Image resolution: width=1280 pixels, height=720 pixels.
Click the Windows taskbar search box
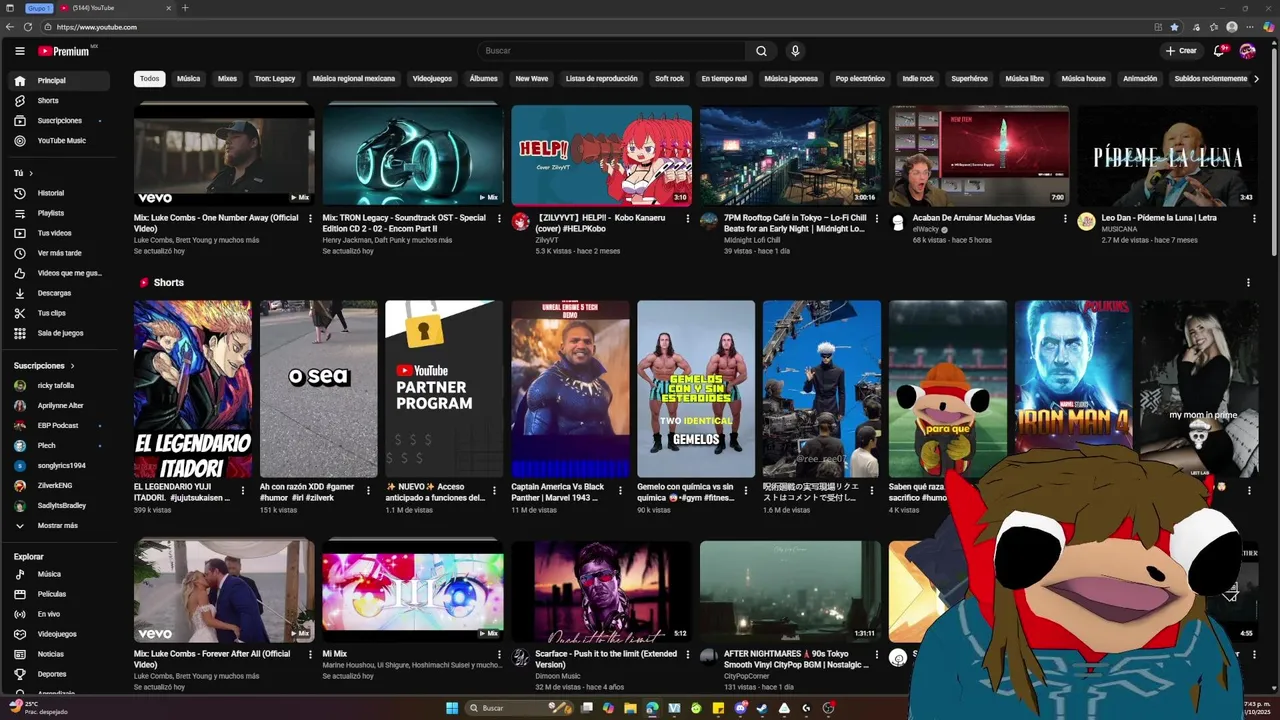(520, 708)
